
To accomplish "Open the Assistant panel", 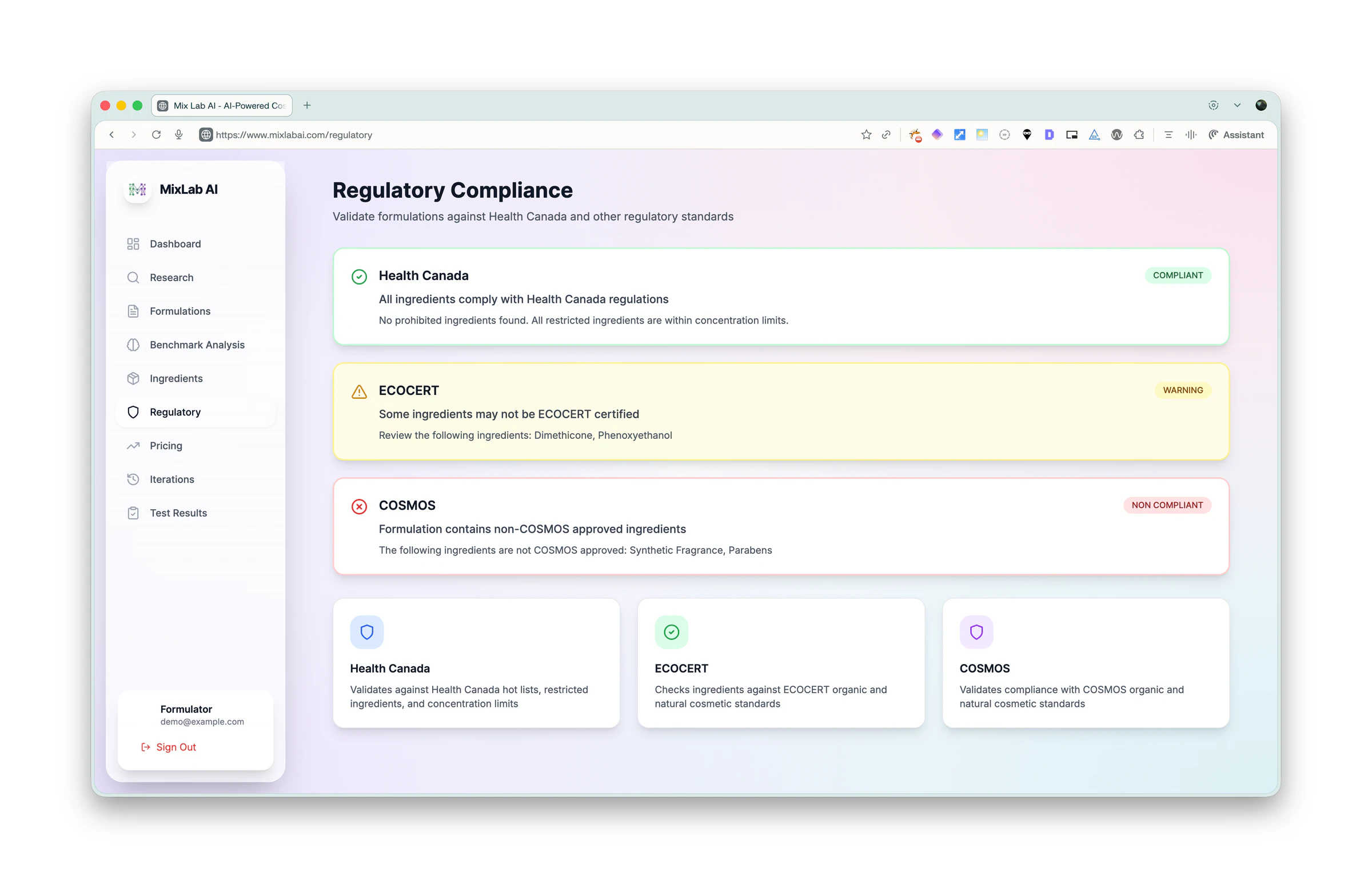I will tap(1236, 135).
